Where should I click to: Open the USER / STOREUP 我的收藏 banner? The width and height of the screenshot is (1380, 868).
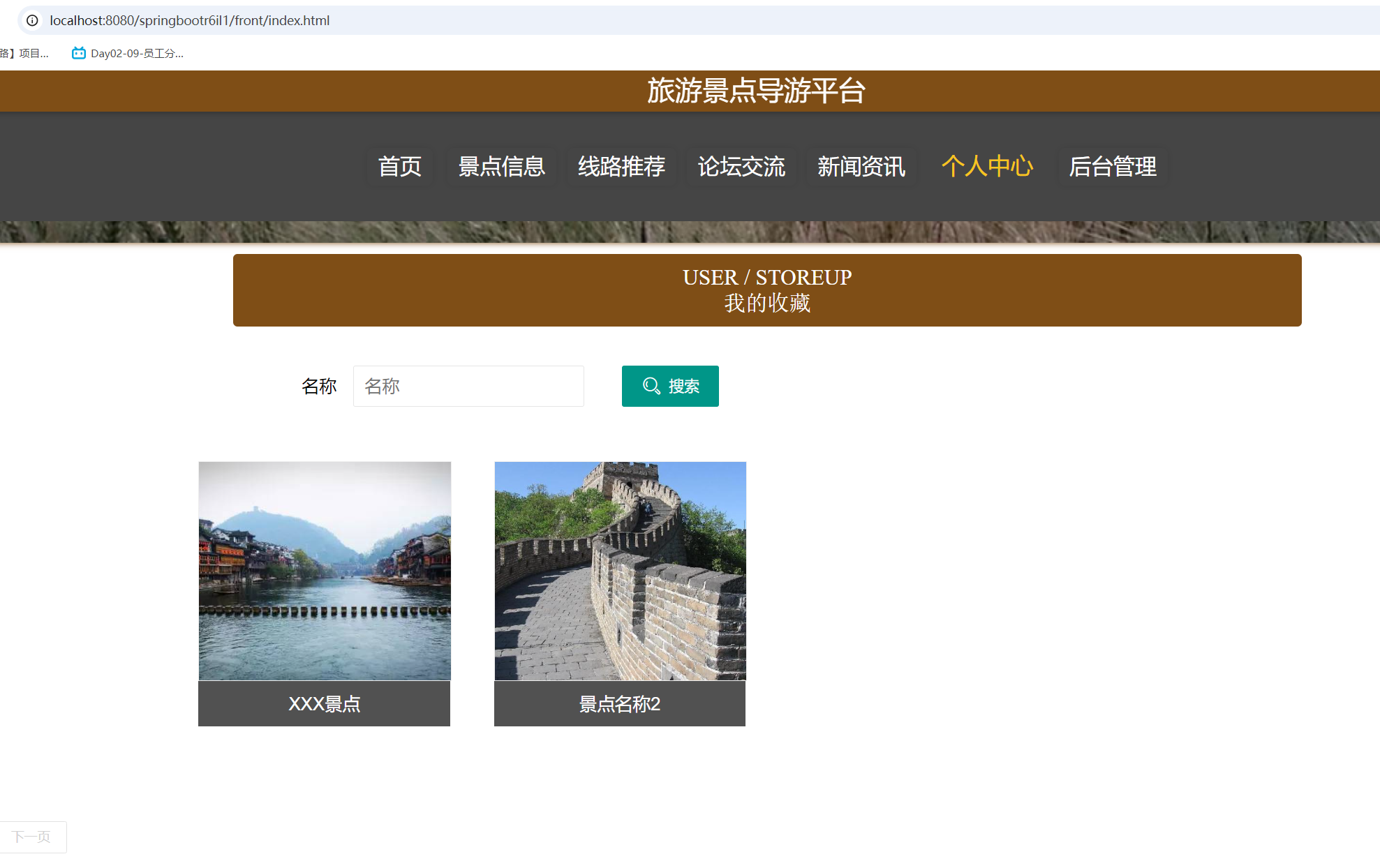pos(766,290)
